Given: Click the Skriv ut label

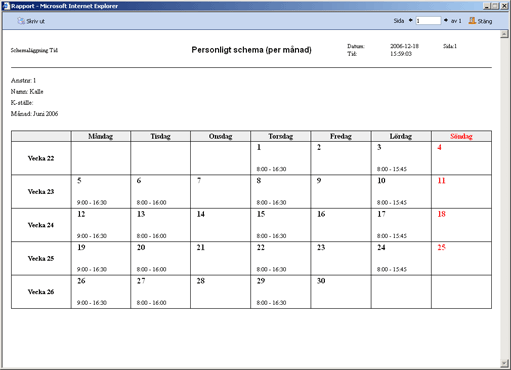Looking at the screenshot, I should tap(35, 21).
